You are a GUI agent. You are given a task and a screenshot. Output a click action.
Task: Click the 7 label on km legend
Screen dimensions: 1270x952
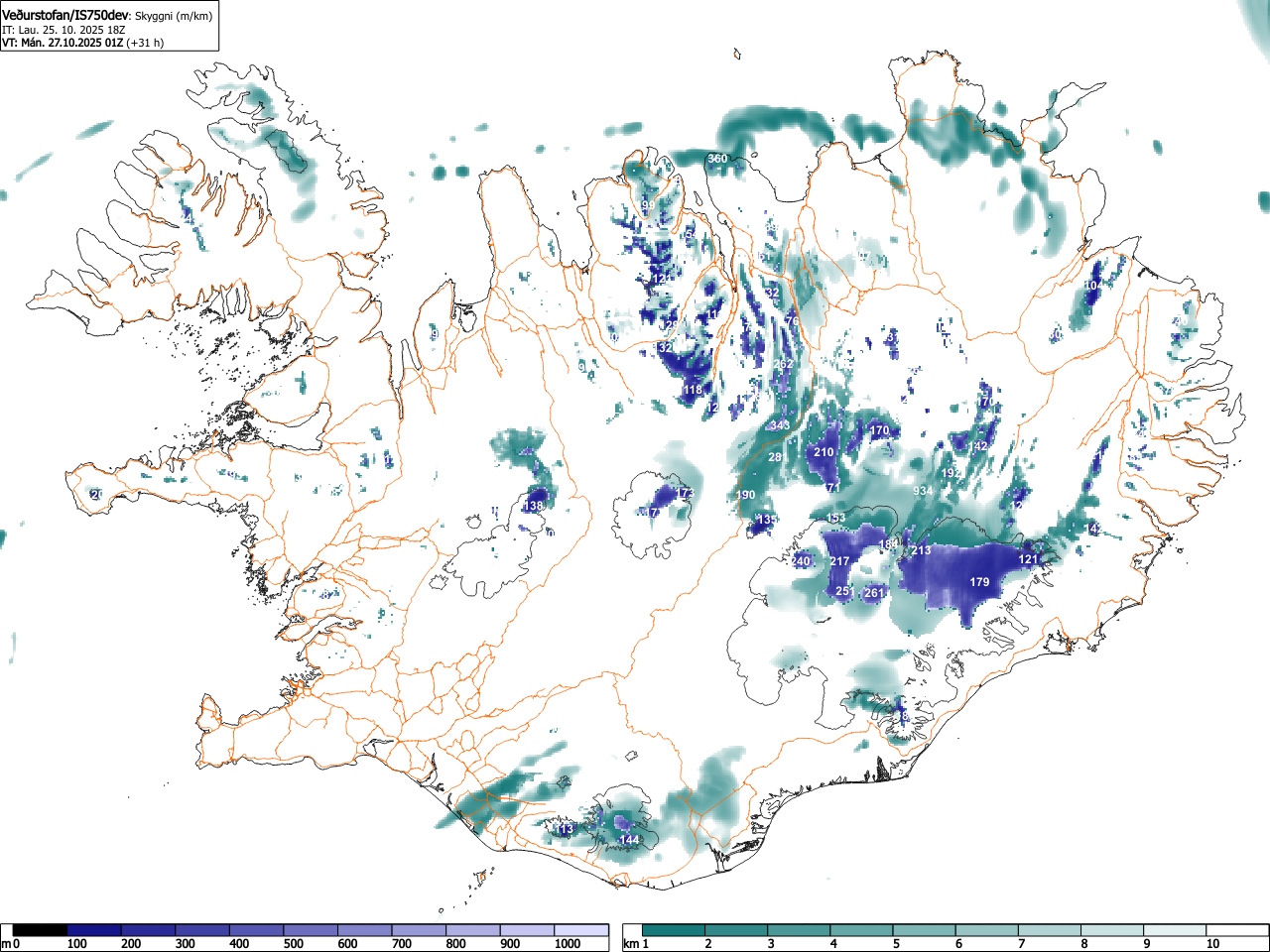[x=1021, y=944]
